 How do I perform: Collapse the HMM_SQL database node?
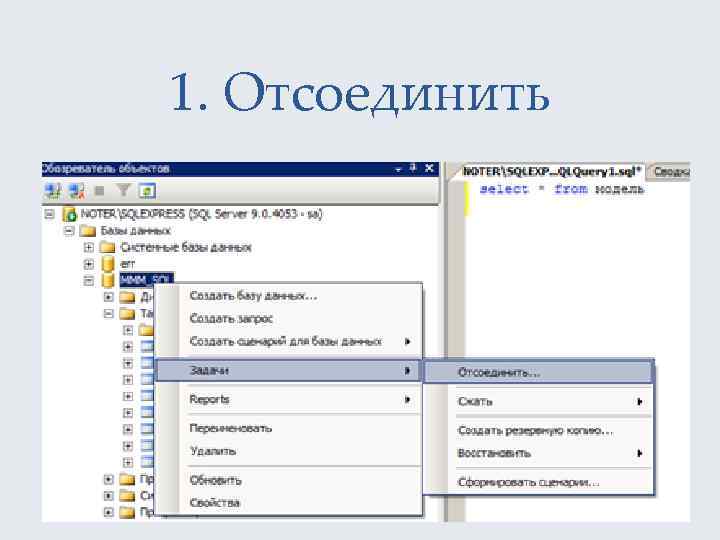tap(89, 281)
